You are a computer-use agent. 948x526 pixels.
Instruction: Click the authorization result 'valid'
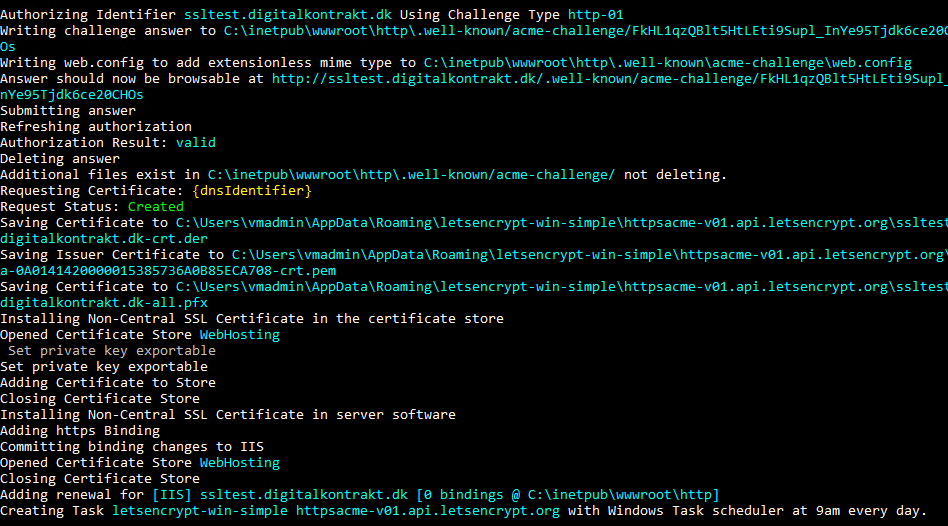point(196,143)
